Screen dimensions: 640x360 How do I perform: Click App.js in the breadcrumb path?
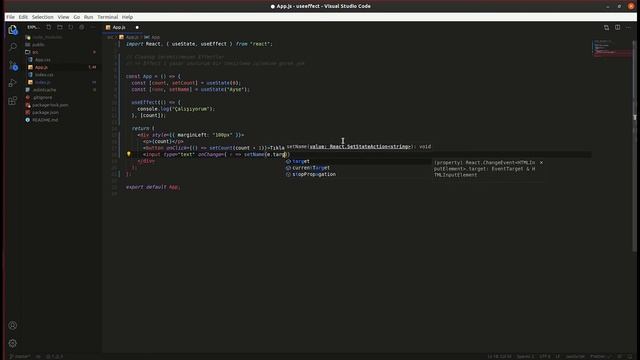pos(131,37)
